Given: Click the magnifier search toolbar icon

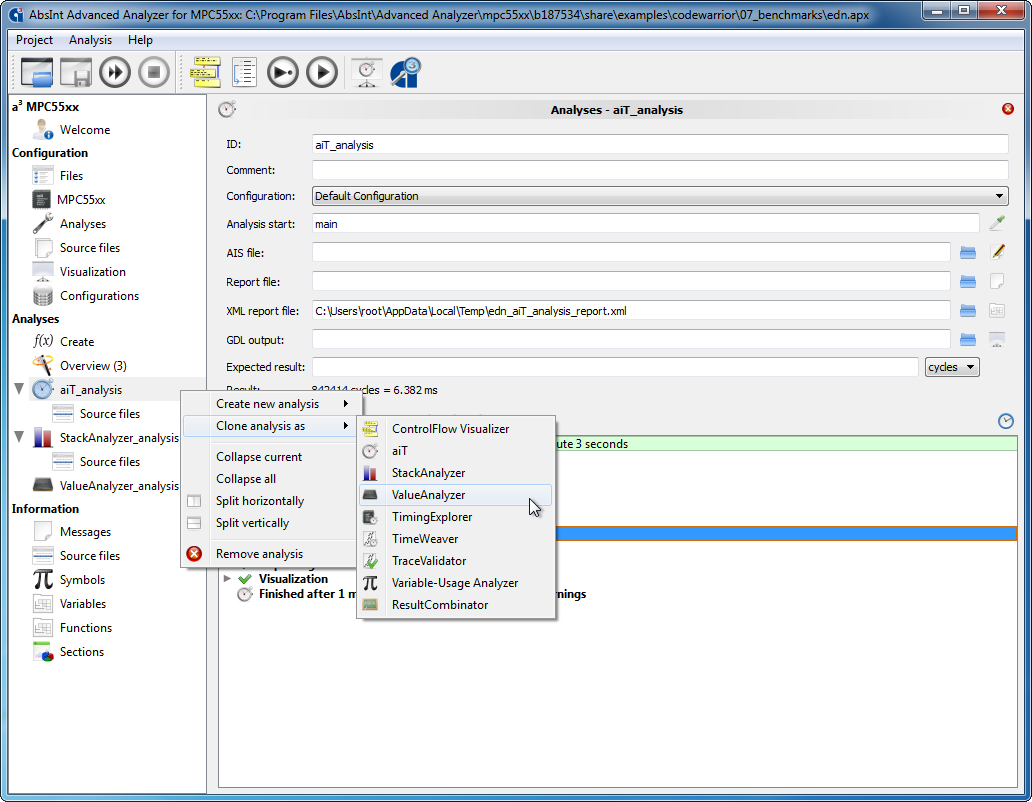Looking at the screenshot, I should 405,72.
